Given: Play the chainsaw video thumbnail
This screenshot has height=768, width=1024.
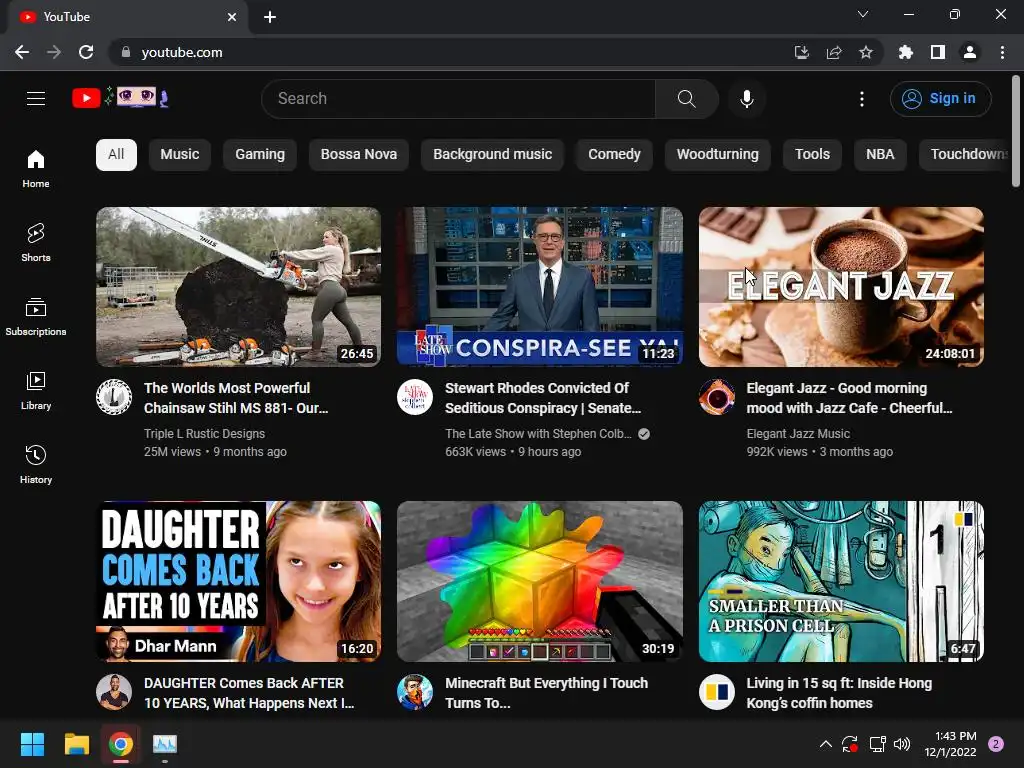Looking at the screenshot, I should coord(238,287).
